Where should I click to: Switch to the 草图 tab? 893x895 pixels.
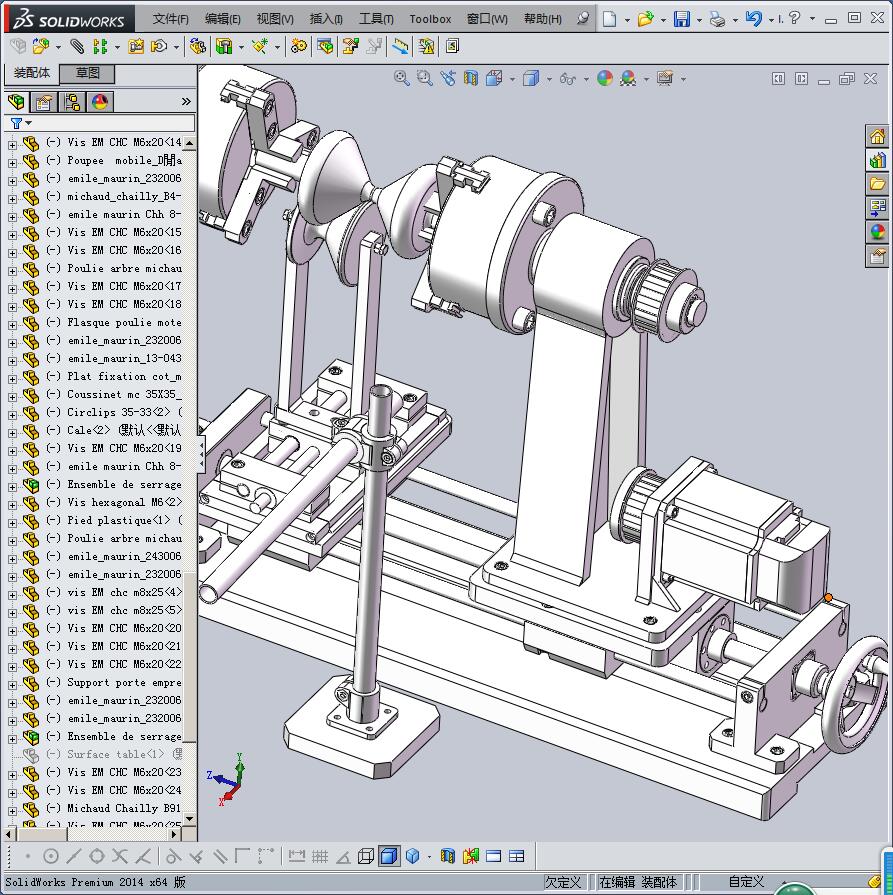pos(87,73)
